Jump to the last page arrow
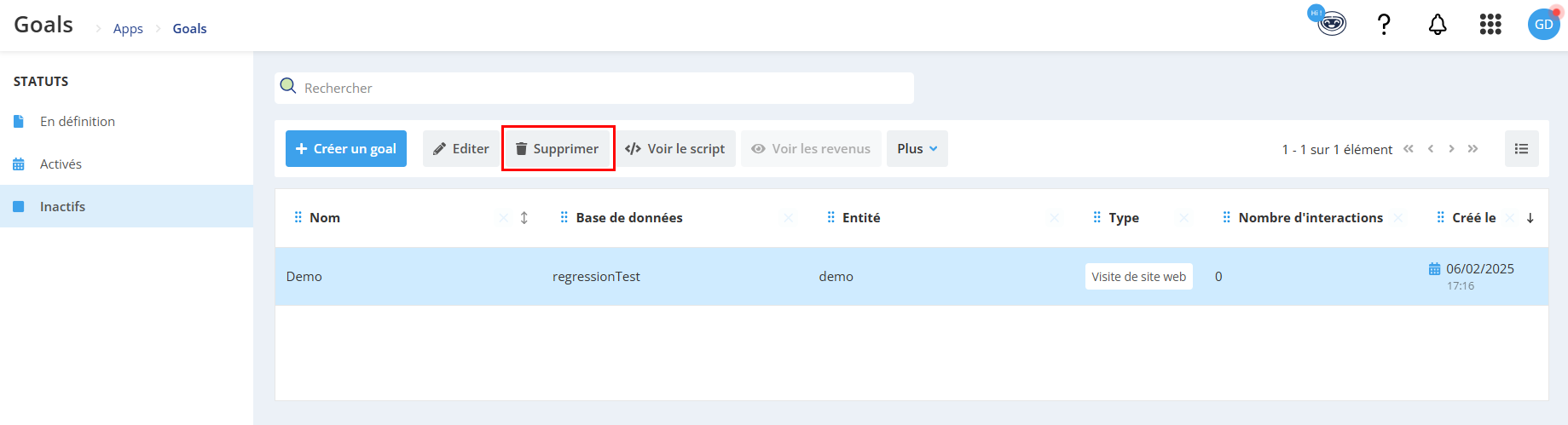1568x425 pixels. coord(1473,149)
